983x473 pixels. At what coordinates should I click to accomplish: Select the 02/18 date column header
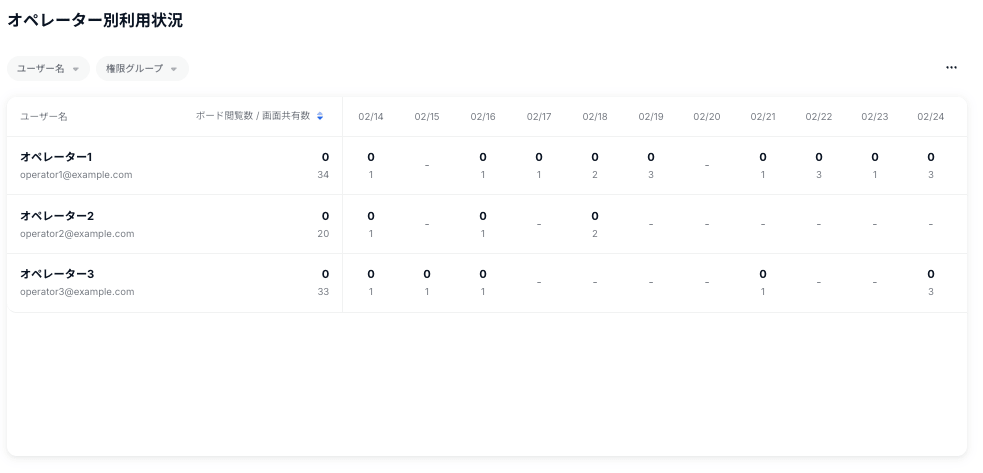click(x=595, y=117)
